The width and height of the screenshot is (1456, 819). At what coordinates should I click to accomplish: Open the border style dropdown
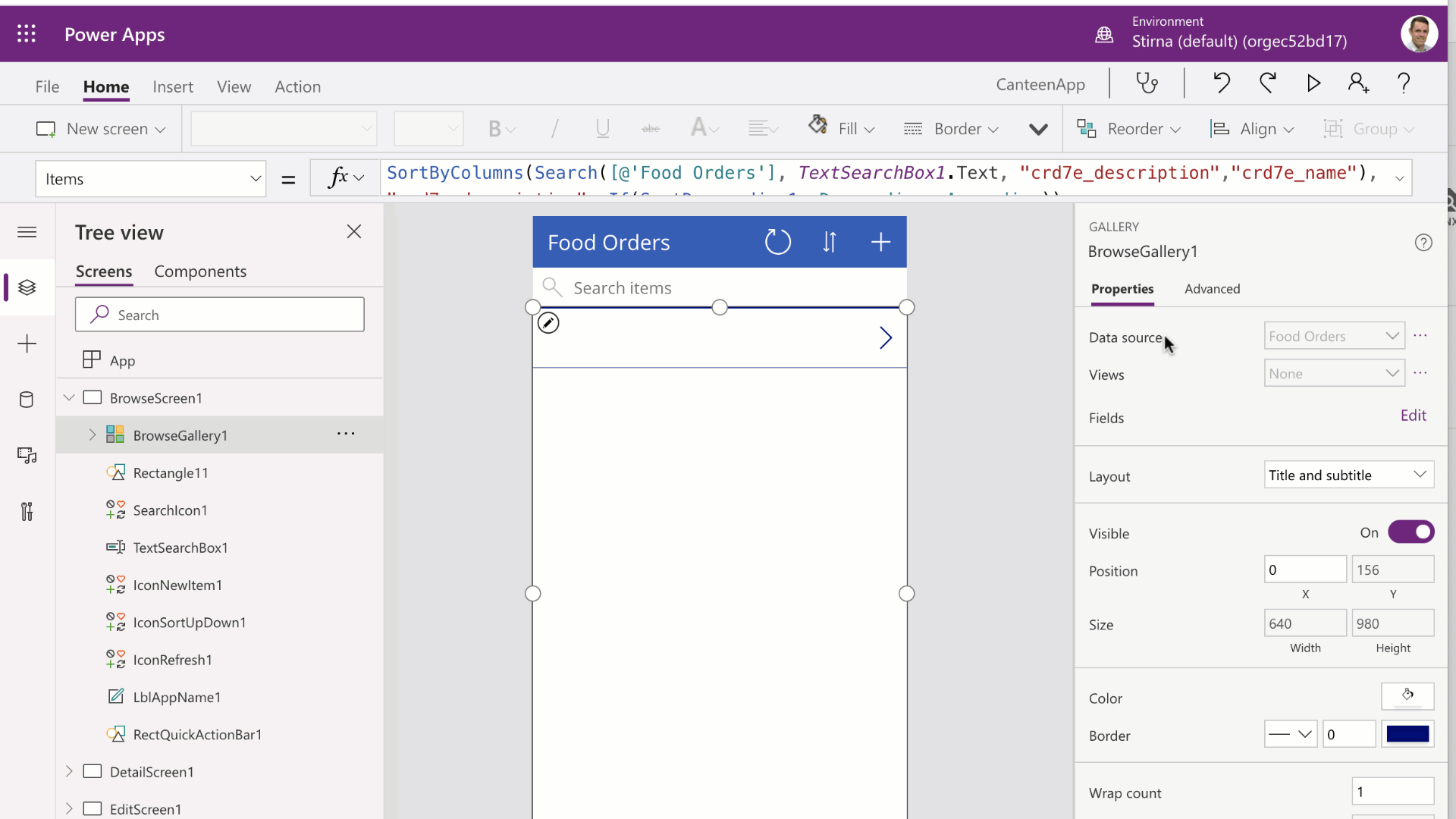(1290, 734)
